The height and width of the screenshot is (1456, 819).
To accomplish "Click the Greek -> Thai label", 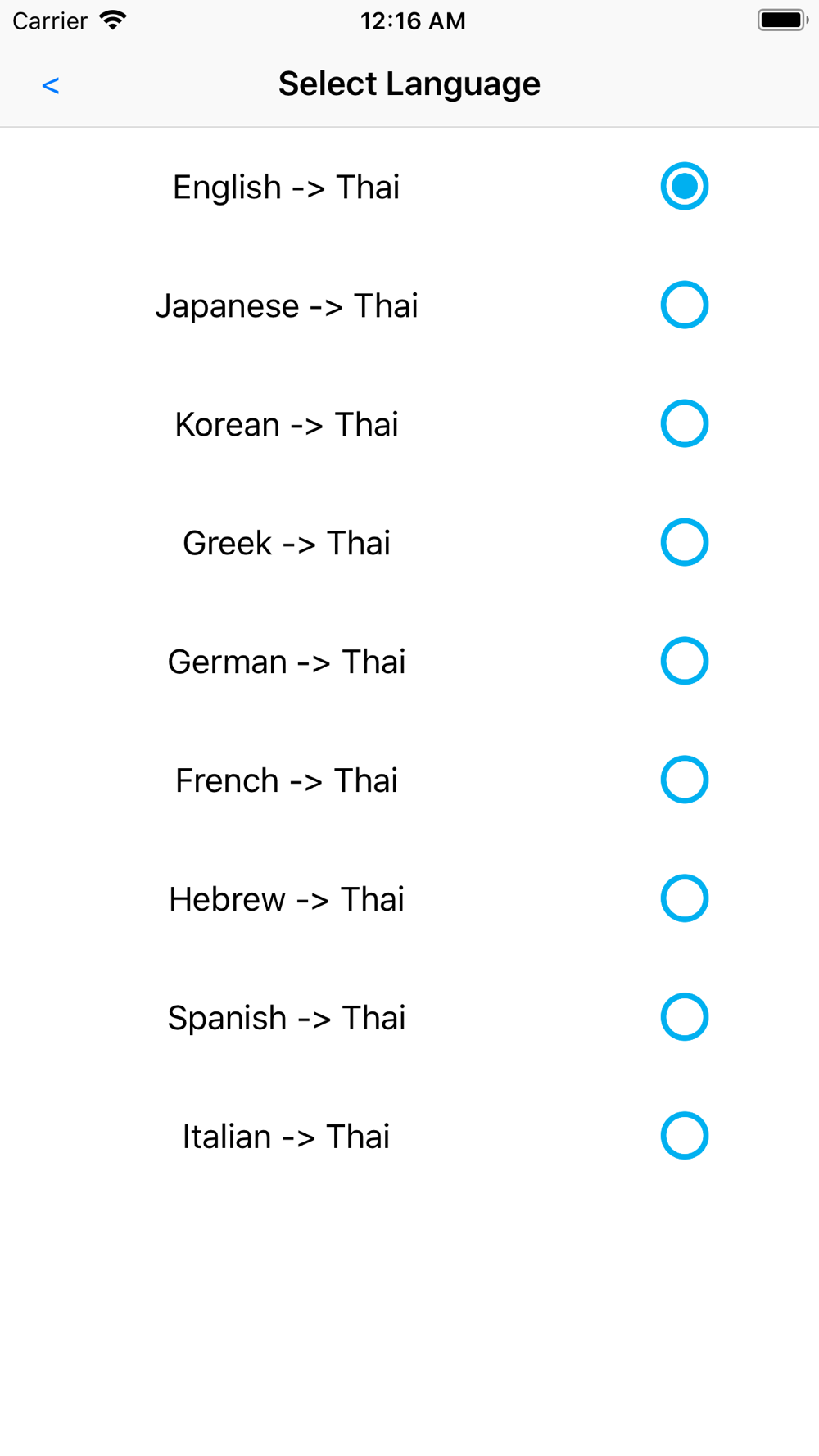I will pos(287,544).
